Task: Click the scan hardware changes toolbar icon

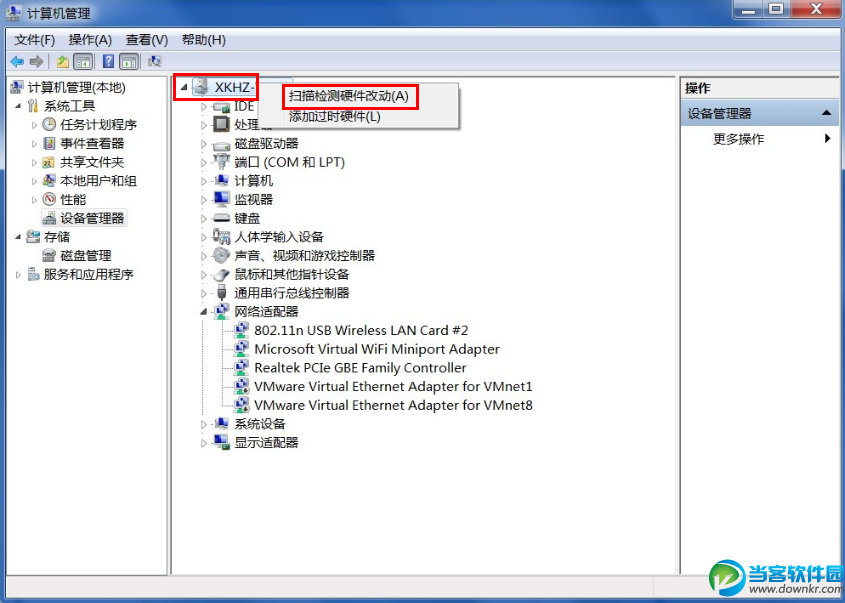Action: pos(155,61)
